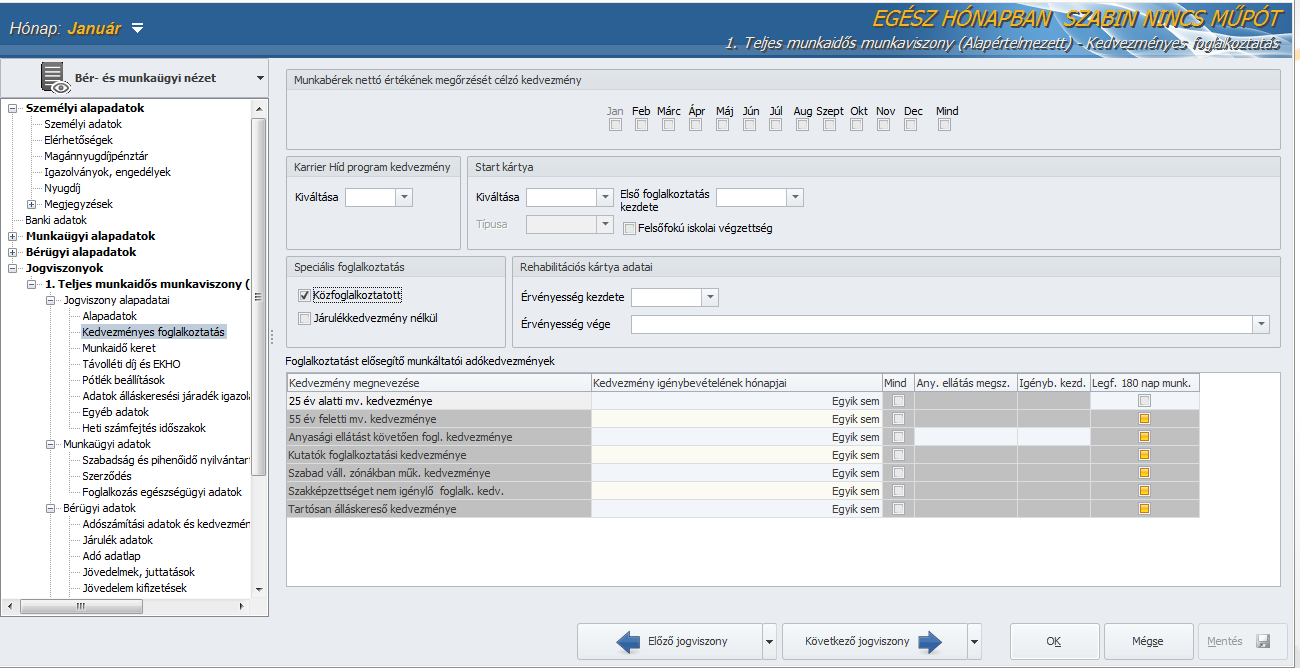Collapse the Munkaügyi adatok tree node
Image resolution: width=1300 pixels, height=668 pixels.
[51, 444]
